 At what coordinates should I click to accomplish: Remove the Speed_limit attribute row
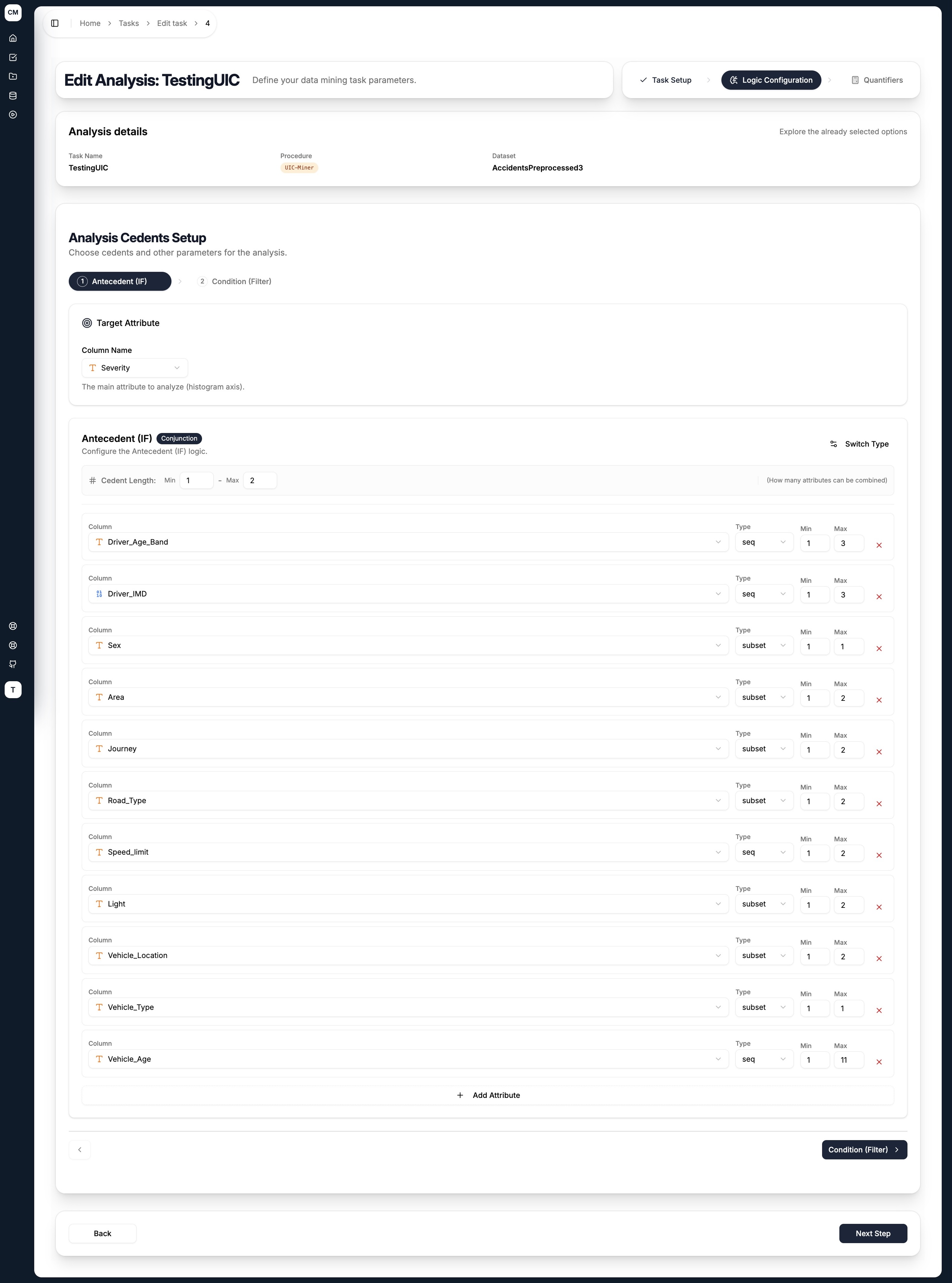point(879,855)
